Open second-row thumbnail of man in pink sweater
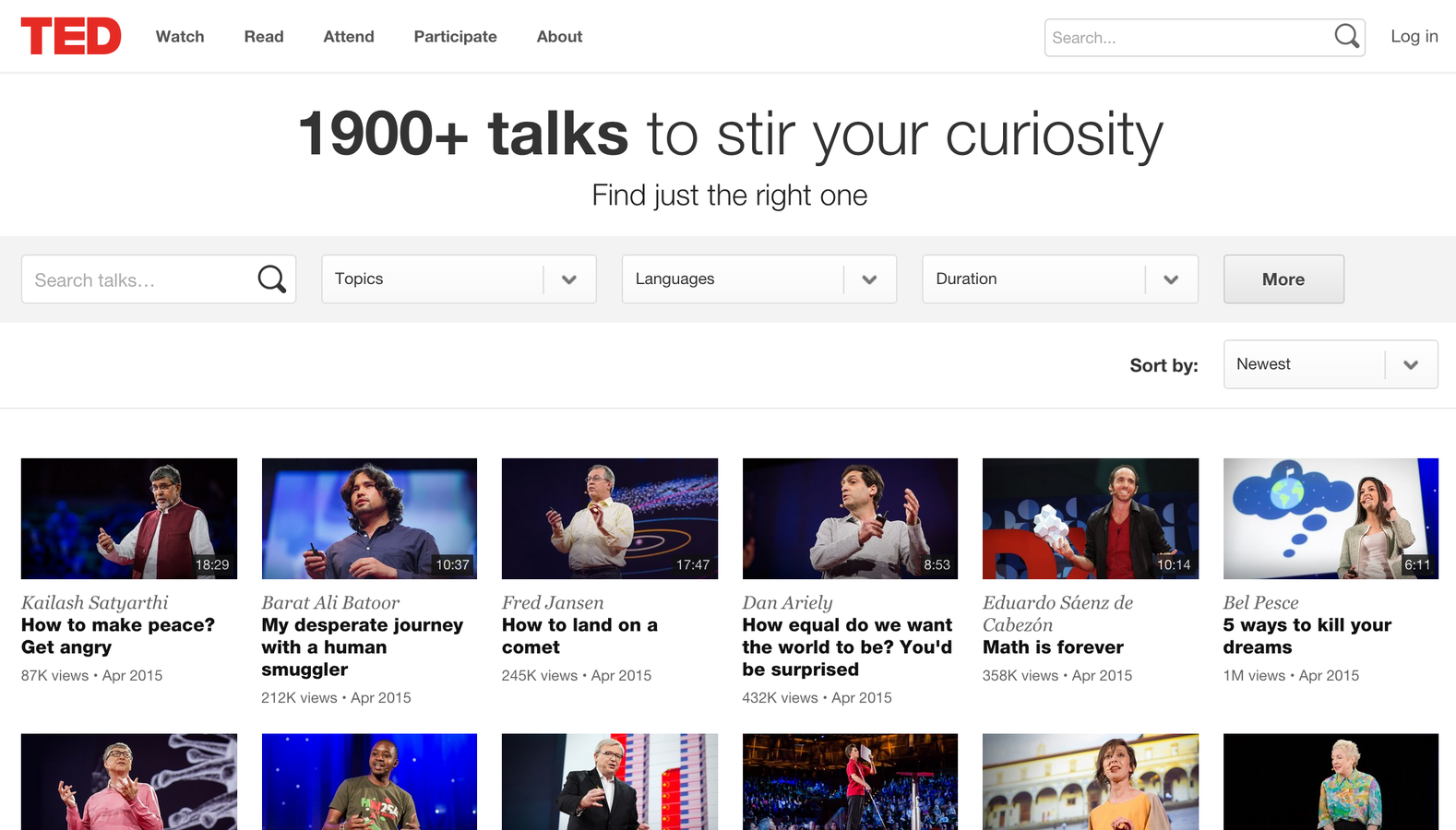This screenshot has width=1456, height=830. click(x=129, y=782)
